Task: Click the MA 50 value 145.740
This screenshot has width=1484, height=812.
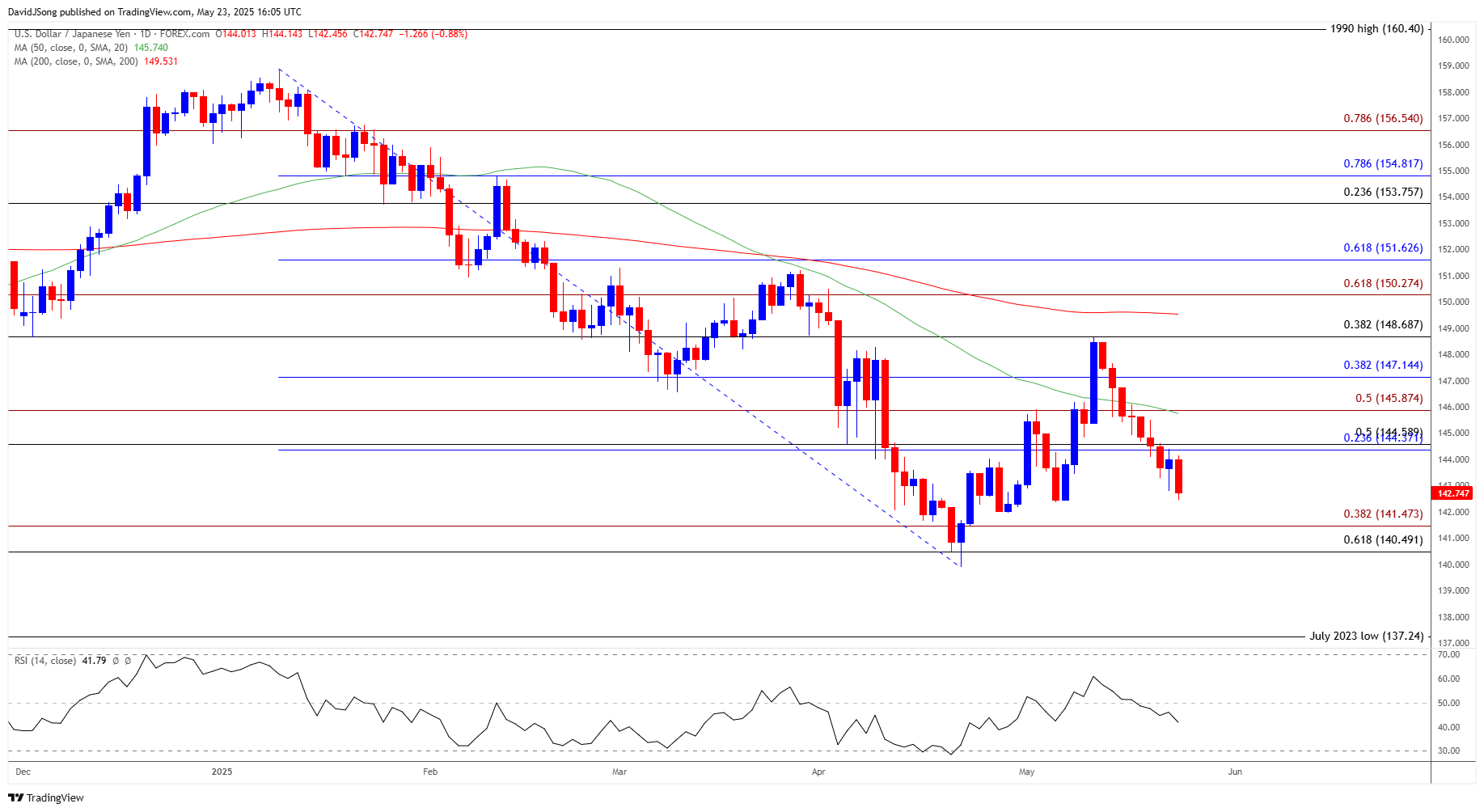Action: [x=150, y=48]
